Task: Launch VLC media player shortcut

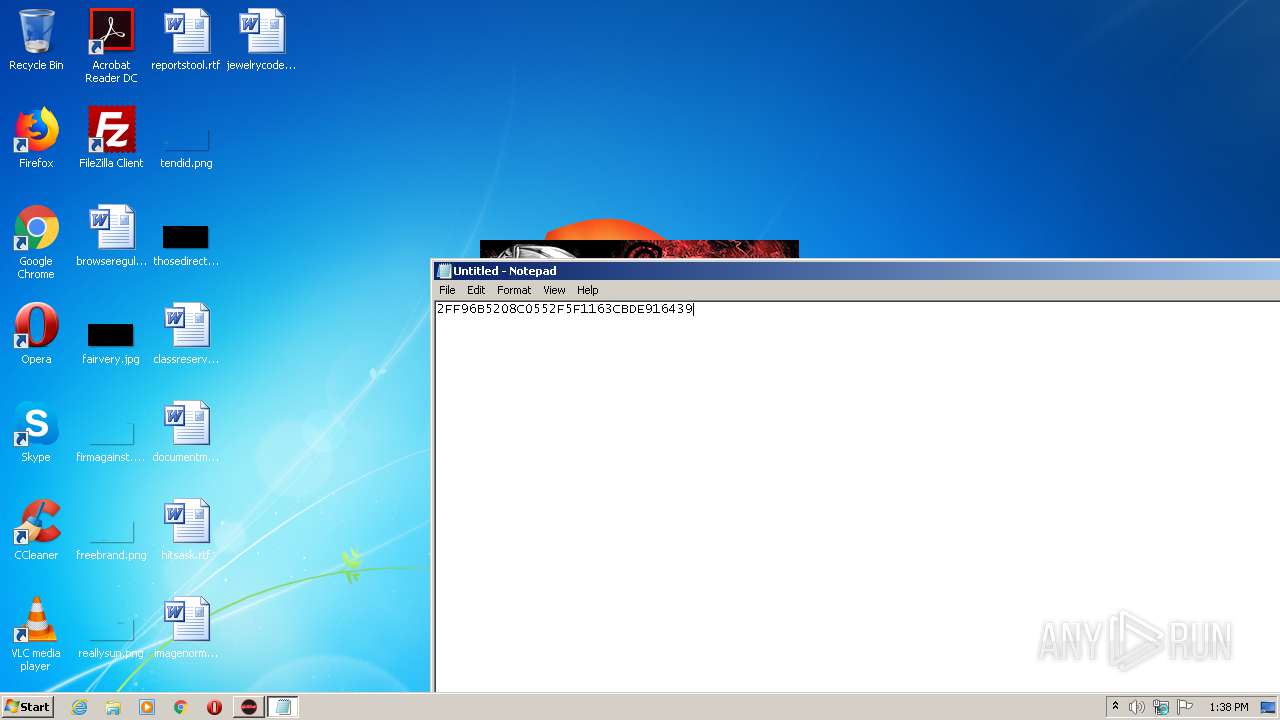Action: (x=36, y=634)
